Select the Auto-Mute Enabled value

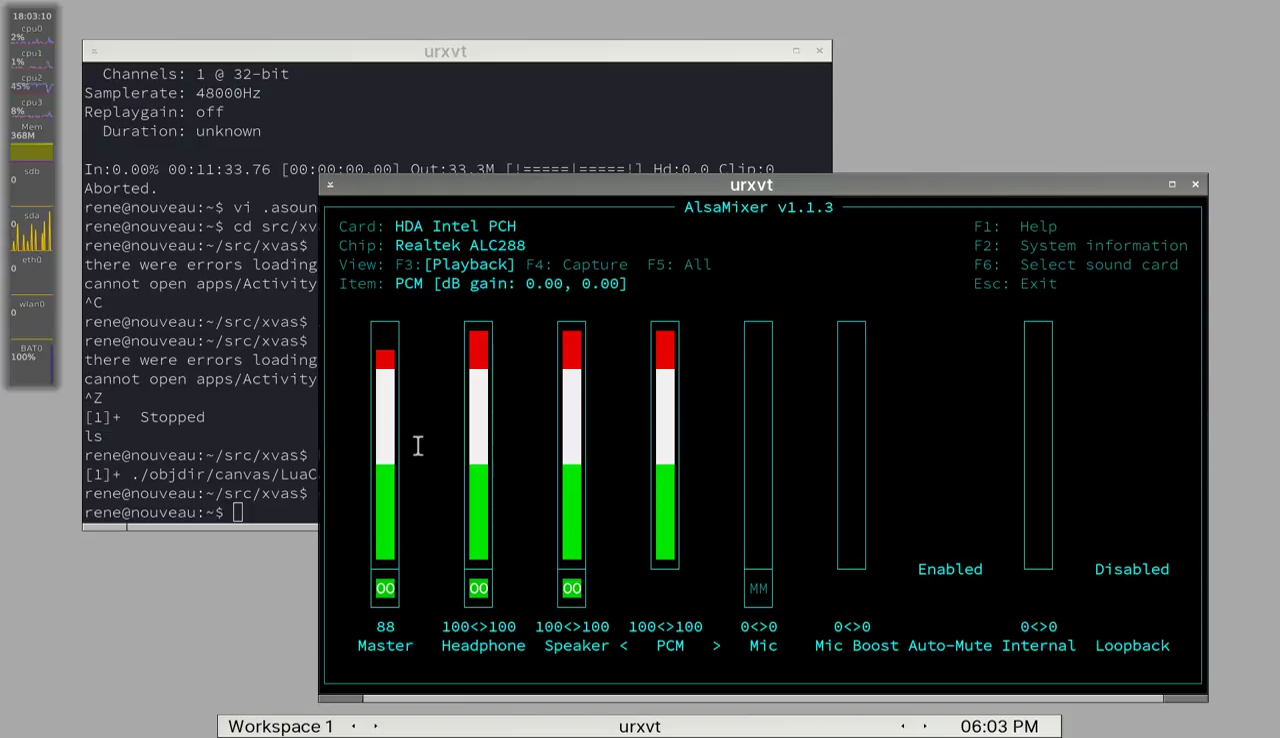[x=950, y=569]
